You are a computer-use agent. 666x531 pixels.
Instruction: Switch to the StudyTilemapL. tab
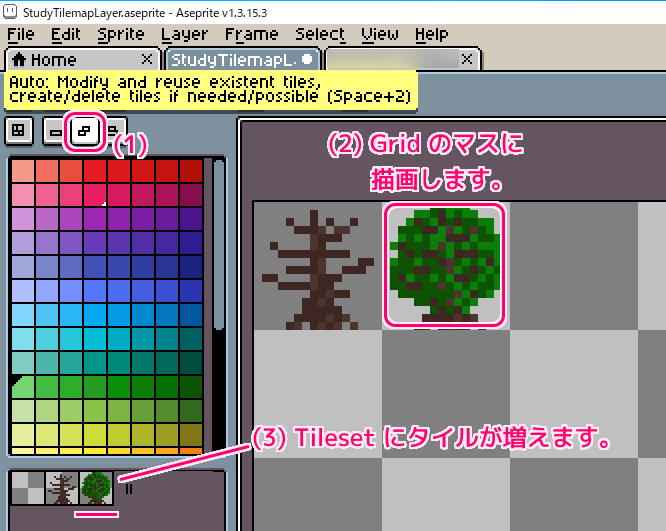coord(242,59)
